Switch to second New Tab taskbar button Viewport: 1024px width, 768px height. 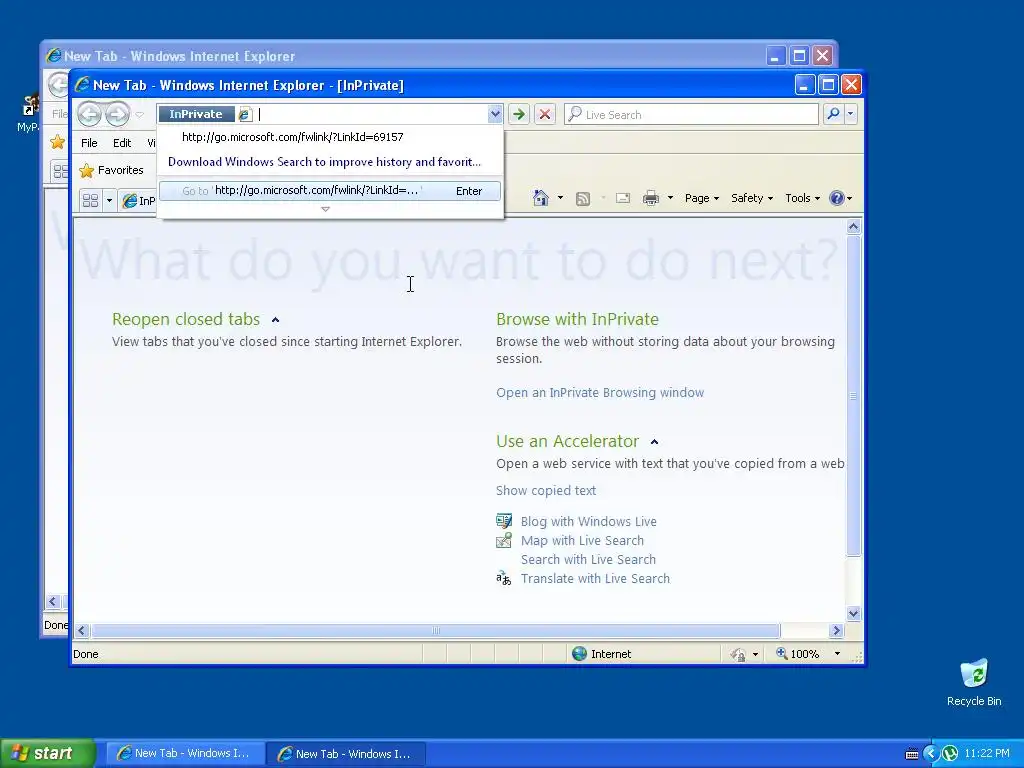tap(347, 754)
